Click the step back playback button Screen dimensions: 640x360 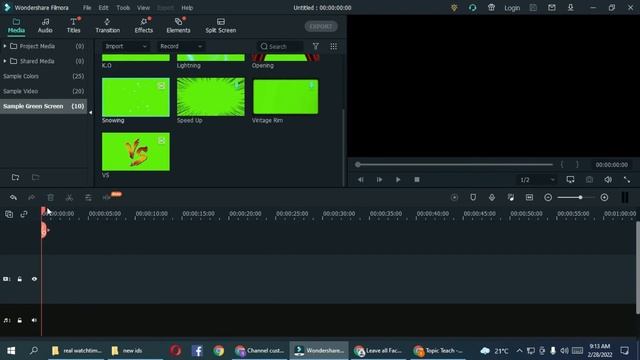click(360, 180)
